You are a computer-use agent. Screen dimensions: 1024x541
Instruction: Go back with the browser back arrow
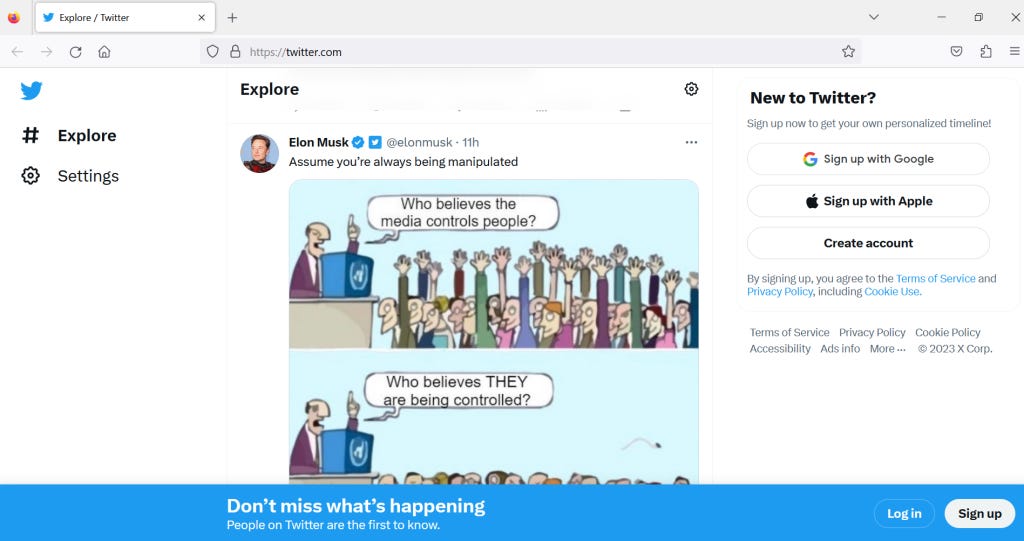pos(18,52)
